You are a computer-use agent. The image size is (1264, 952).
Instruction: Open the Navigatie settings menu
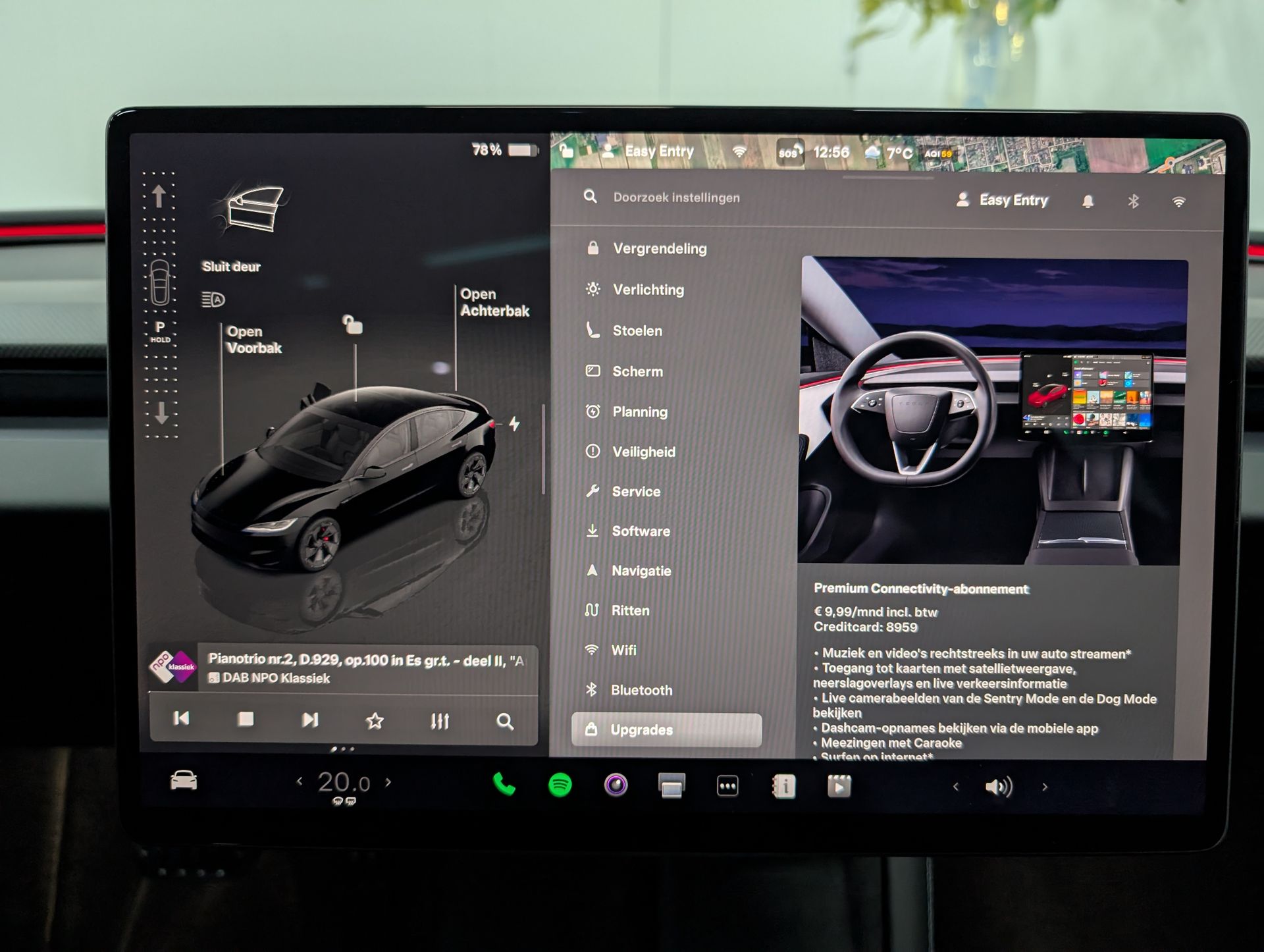pyautogui.click(x=641, y=571)
